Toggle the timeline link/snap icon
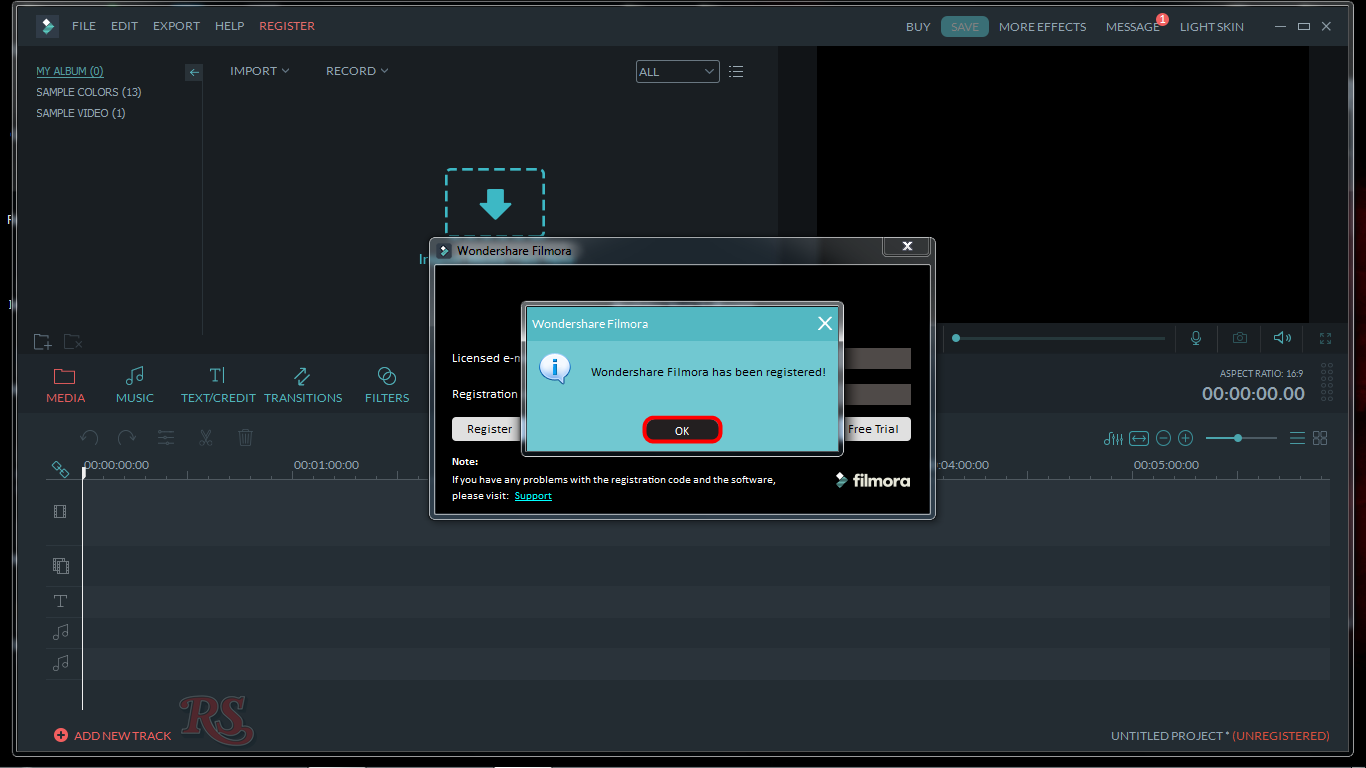1366x768 pixels. pyautogui.click(x=60, y=468)
